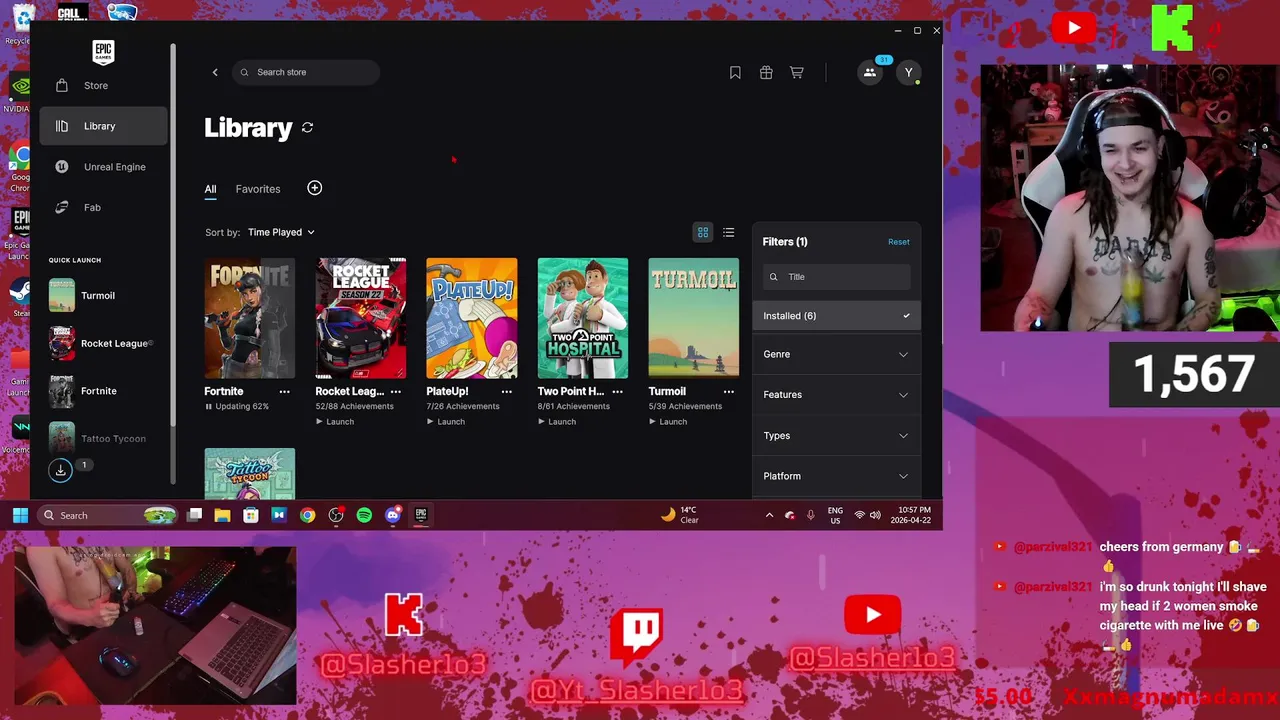This screenshot has width=1280, height=720.
Task: Click the sidebar vertical scrollbar
Action: pos(173,236)
